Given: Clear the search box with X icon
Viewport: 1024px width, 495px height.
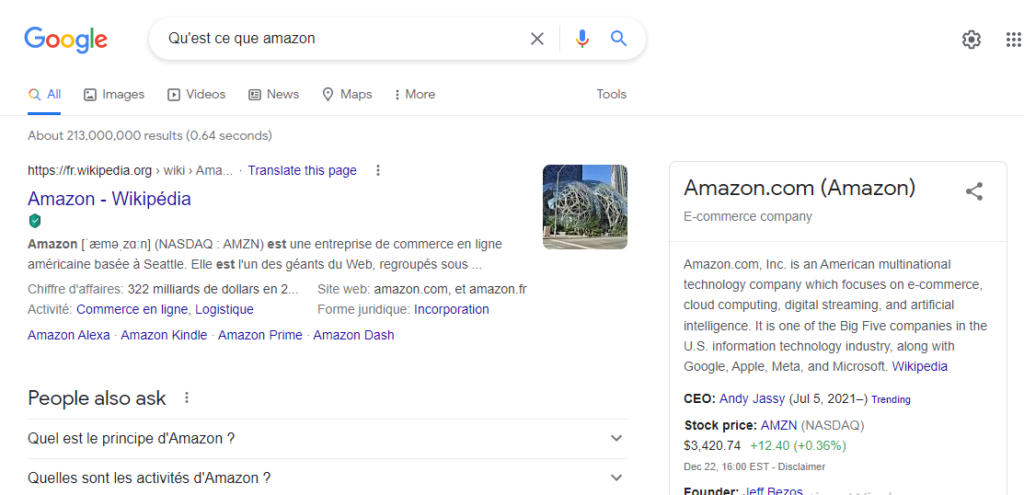Looking at the screenshot, I should click(x=537, y=39).
